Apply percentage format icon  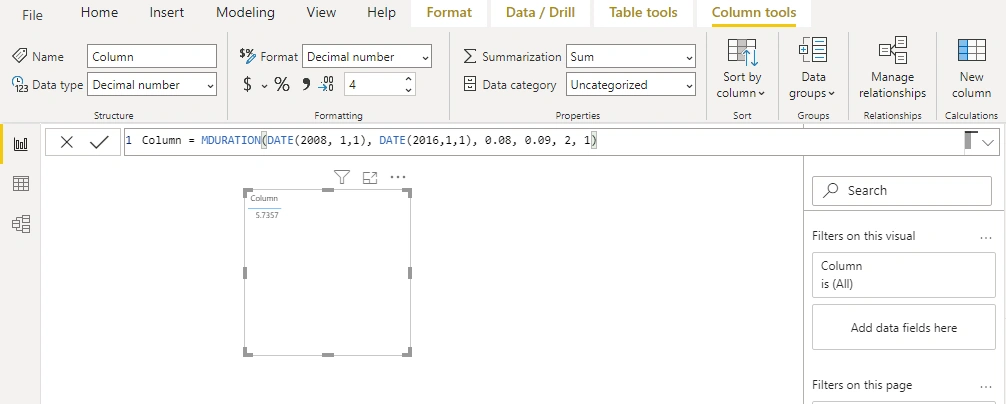coord(282,84)
